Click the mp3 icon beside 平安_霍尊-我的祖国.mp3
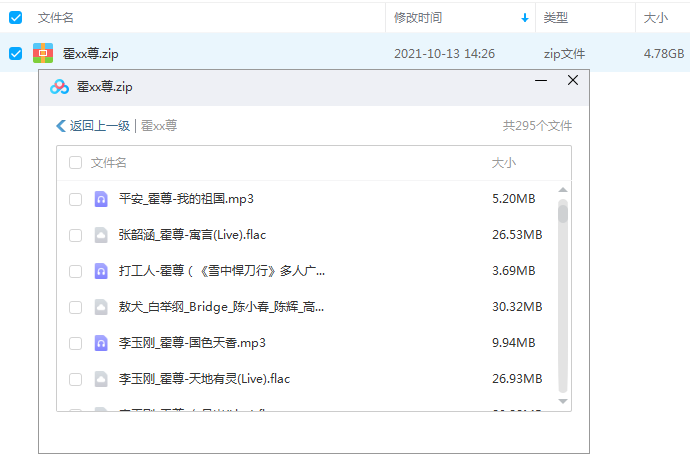 click(x=101, y=199)
